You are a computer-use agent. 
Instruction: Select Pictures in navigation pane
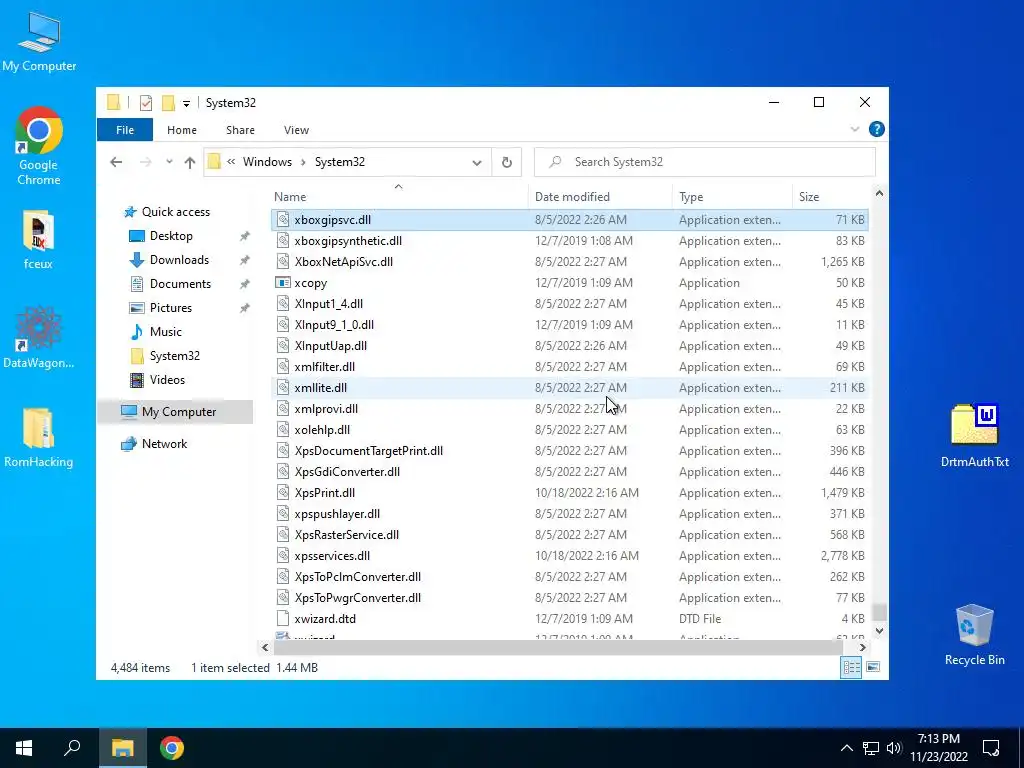coord(170,308)
